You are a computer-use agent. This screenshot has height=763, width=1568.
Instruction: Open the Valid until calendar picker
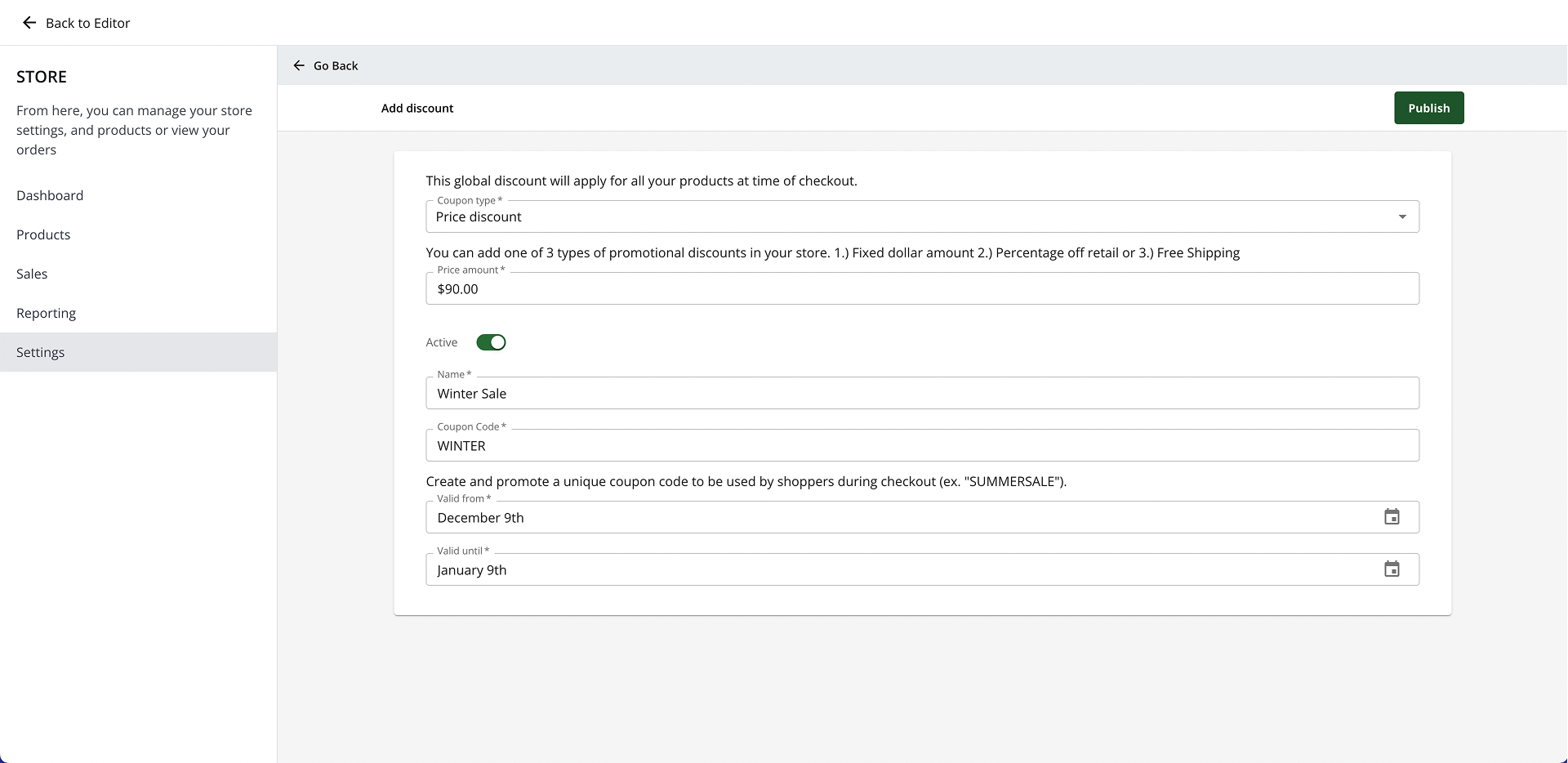coord(1392,569)
